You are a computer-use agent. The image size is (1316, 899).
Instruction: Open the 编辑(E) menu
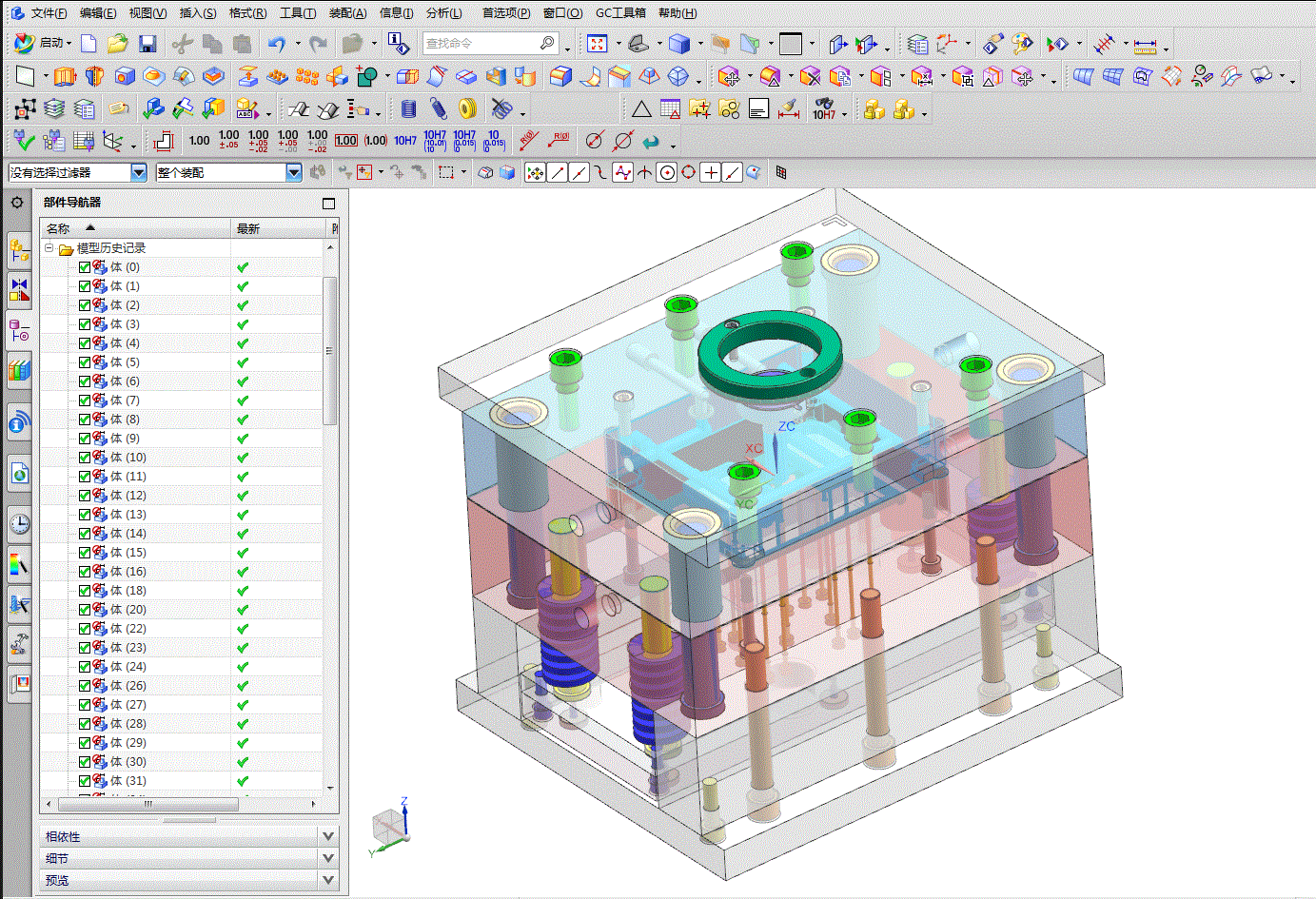98,12
